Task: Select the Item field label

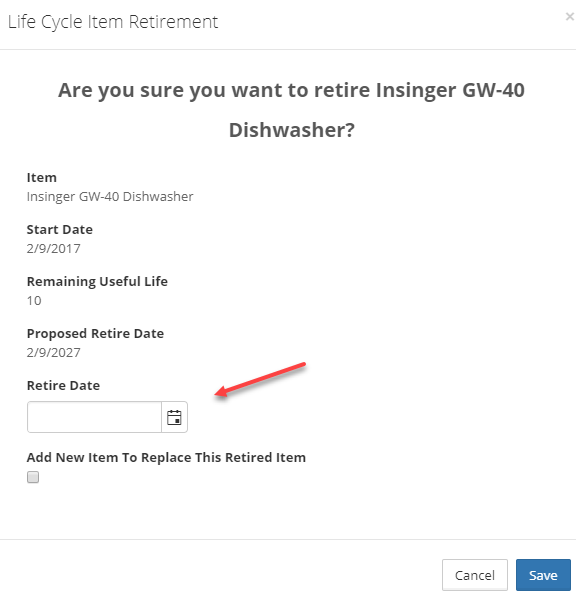Action: 42,178
